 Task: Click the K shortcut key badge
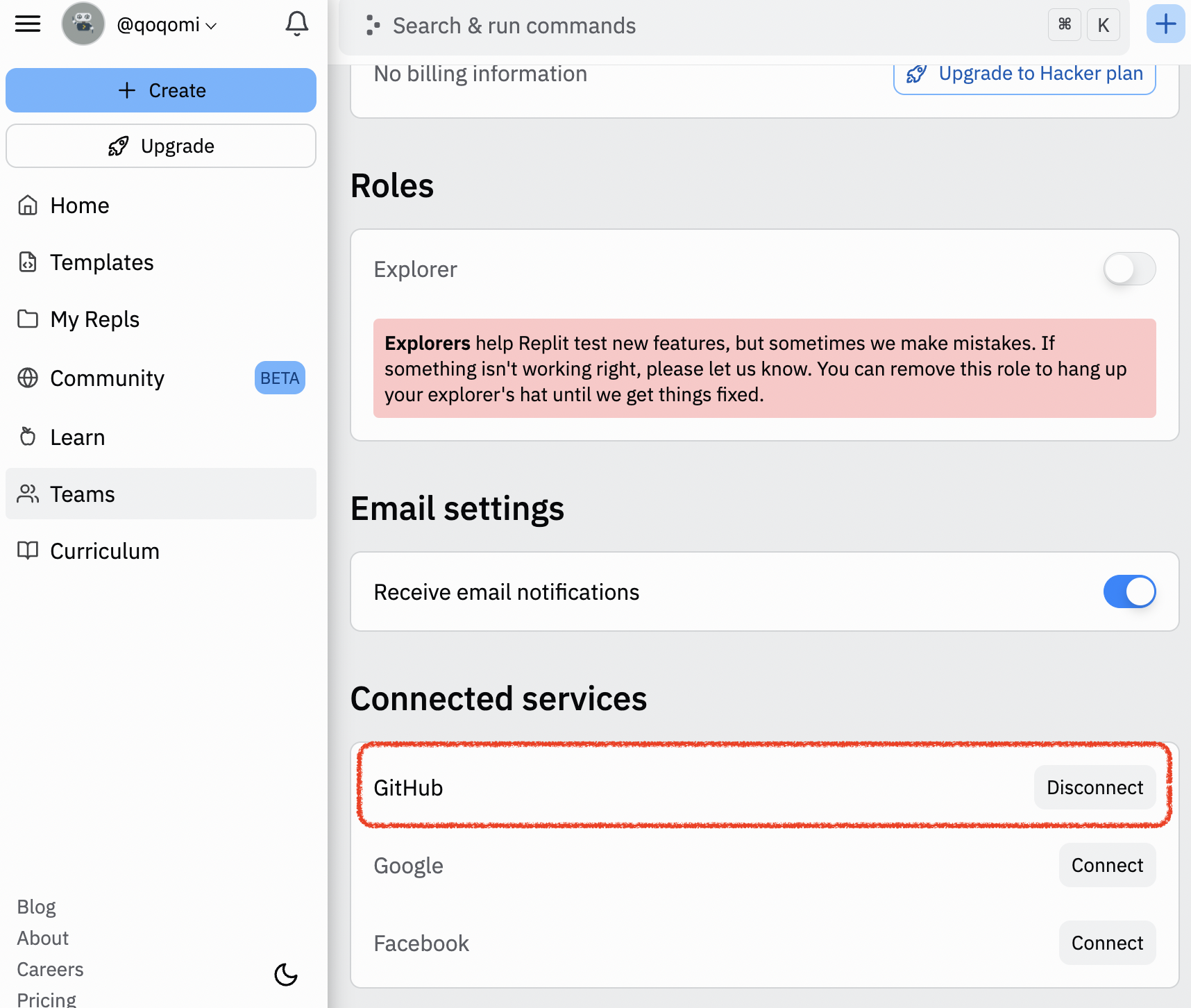pos(1104,25)
